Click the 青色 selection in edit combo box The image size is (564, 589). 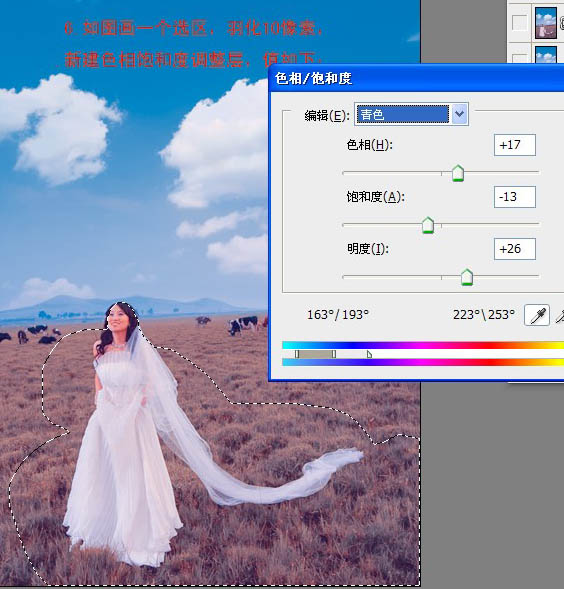pos(402,114)
